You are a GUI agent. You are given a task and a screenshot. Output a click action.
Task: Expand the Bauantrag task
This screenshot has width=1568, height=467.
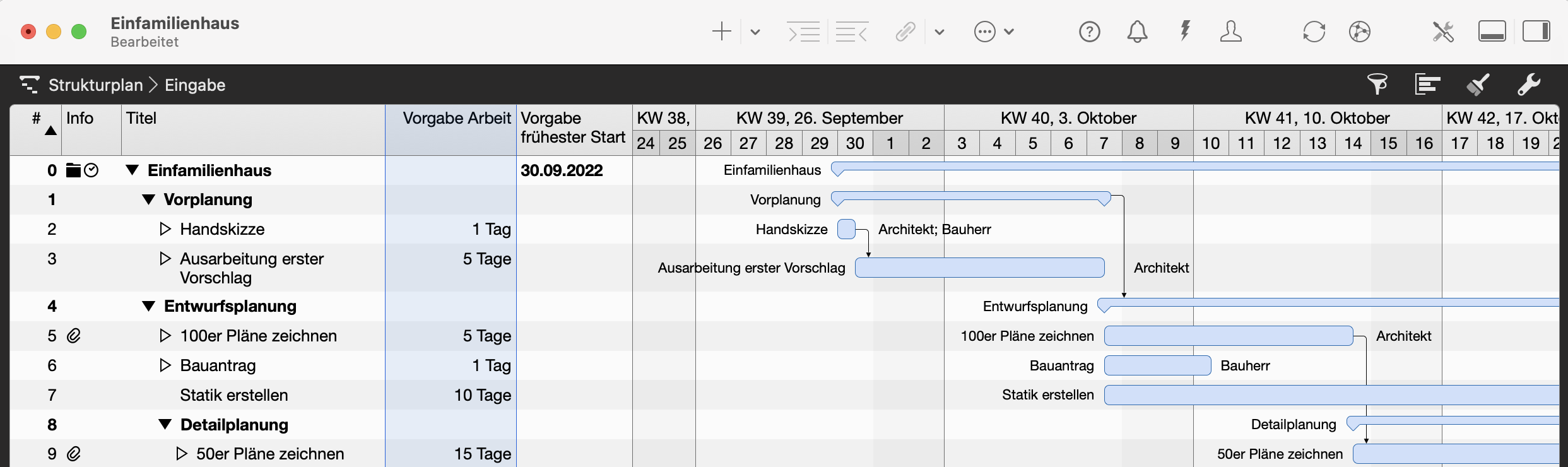[165, 365]
